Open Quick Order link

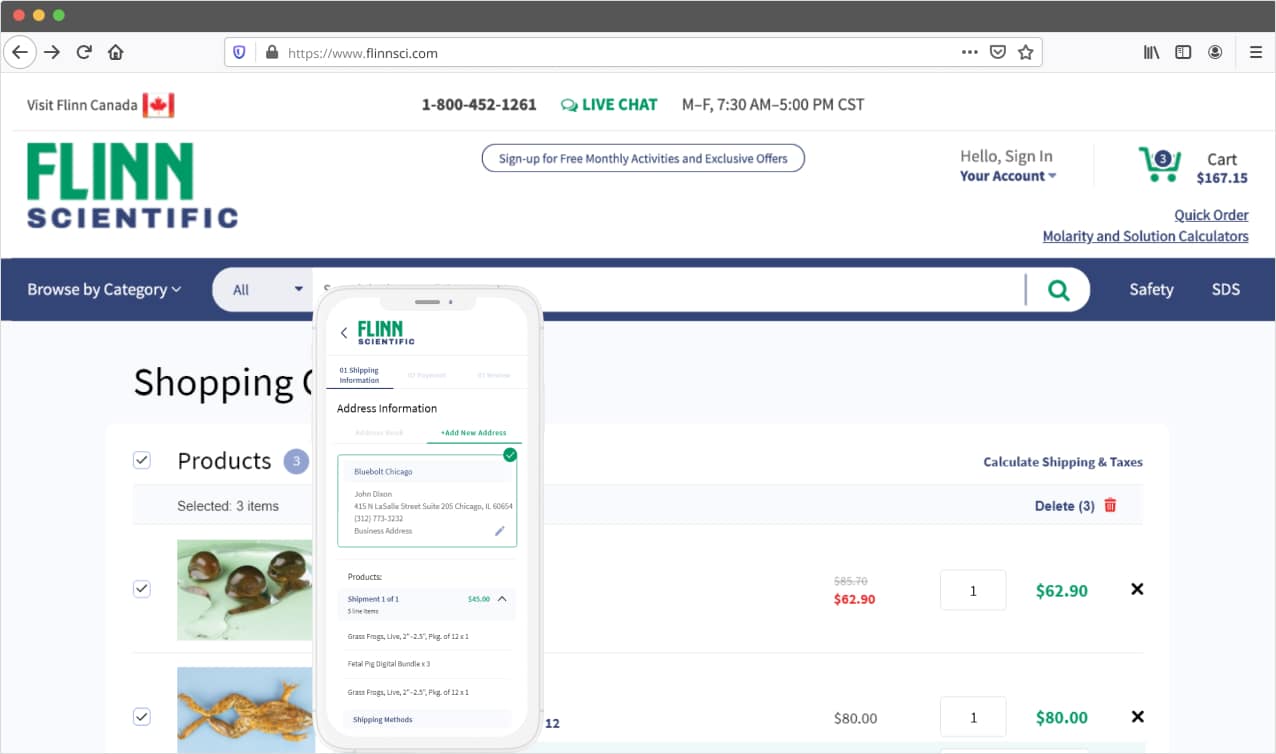[x=1211, y=215]
